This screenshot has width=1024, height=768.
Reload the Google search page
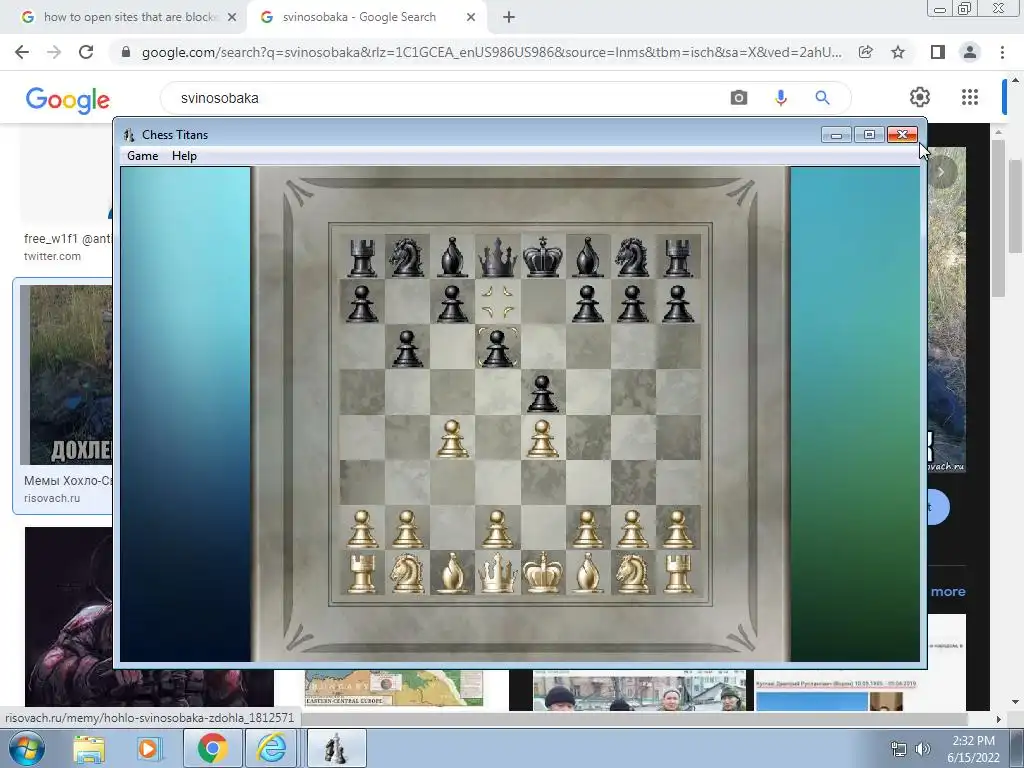click(x=86, y=52)
